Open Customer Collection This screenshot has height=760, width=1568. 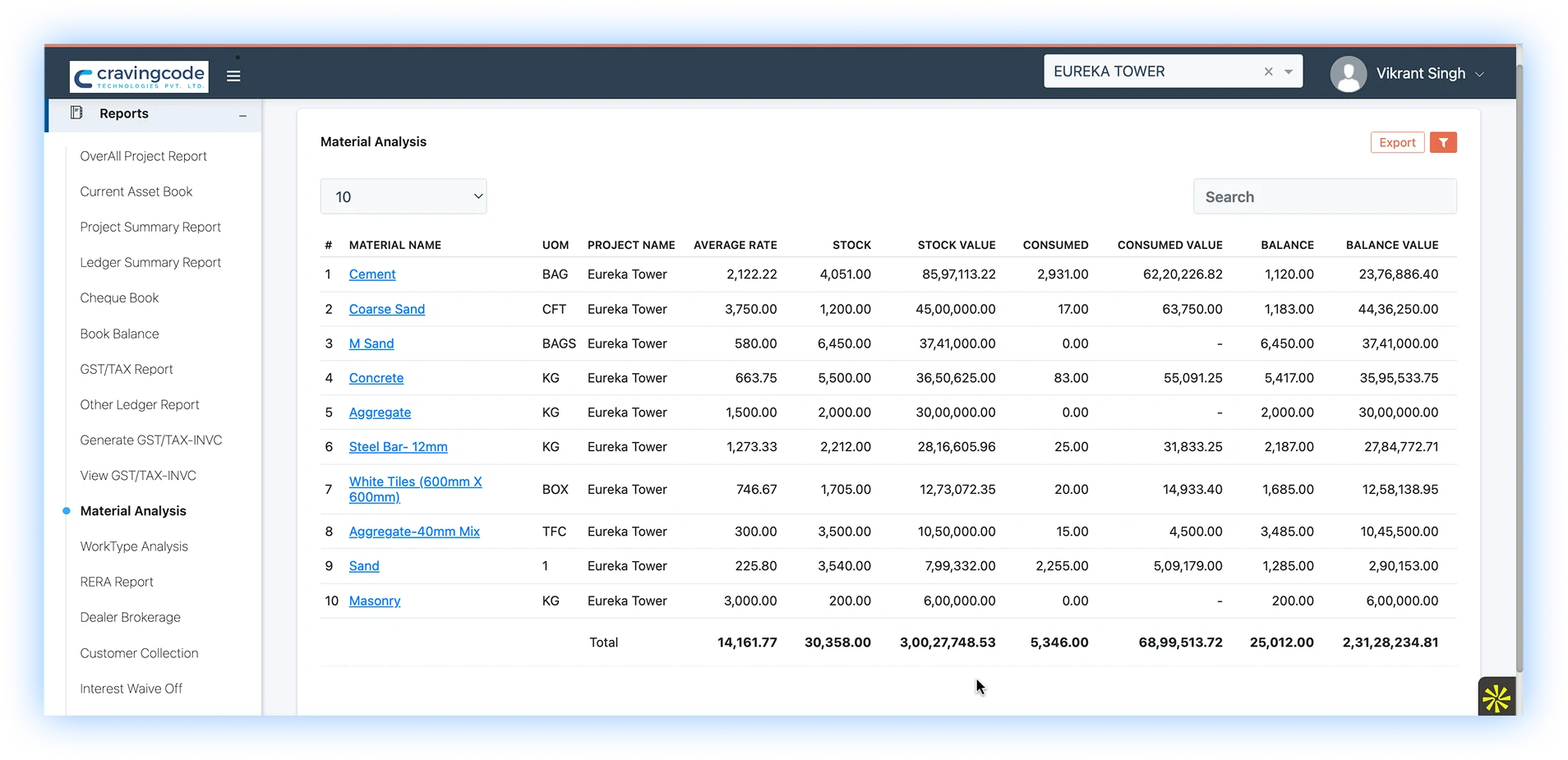click(139, 653)
